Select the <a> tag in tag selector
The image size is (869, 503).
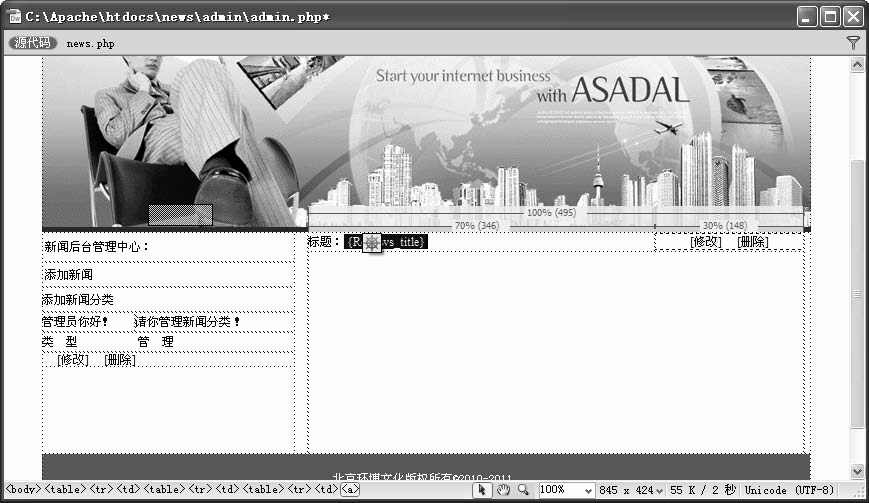tap(350, 489)
